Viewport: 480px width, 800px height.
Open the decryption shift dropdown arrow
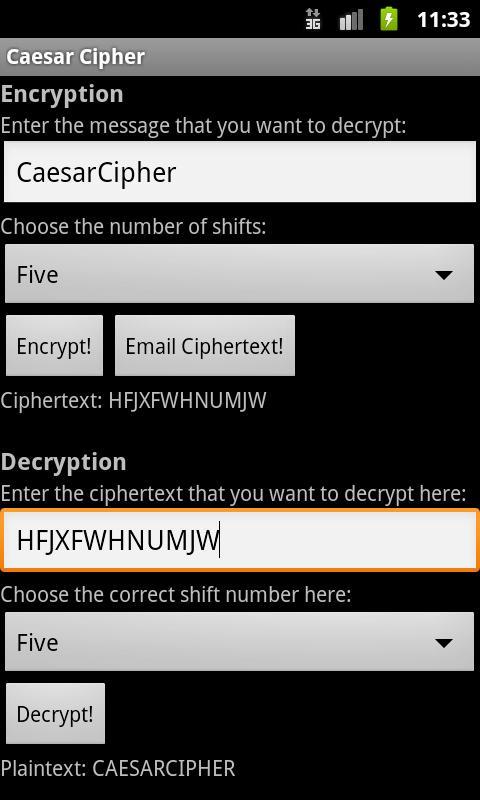coord(444,643)
